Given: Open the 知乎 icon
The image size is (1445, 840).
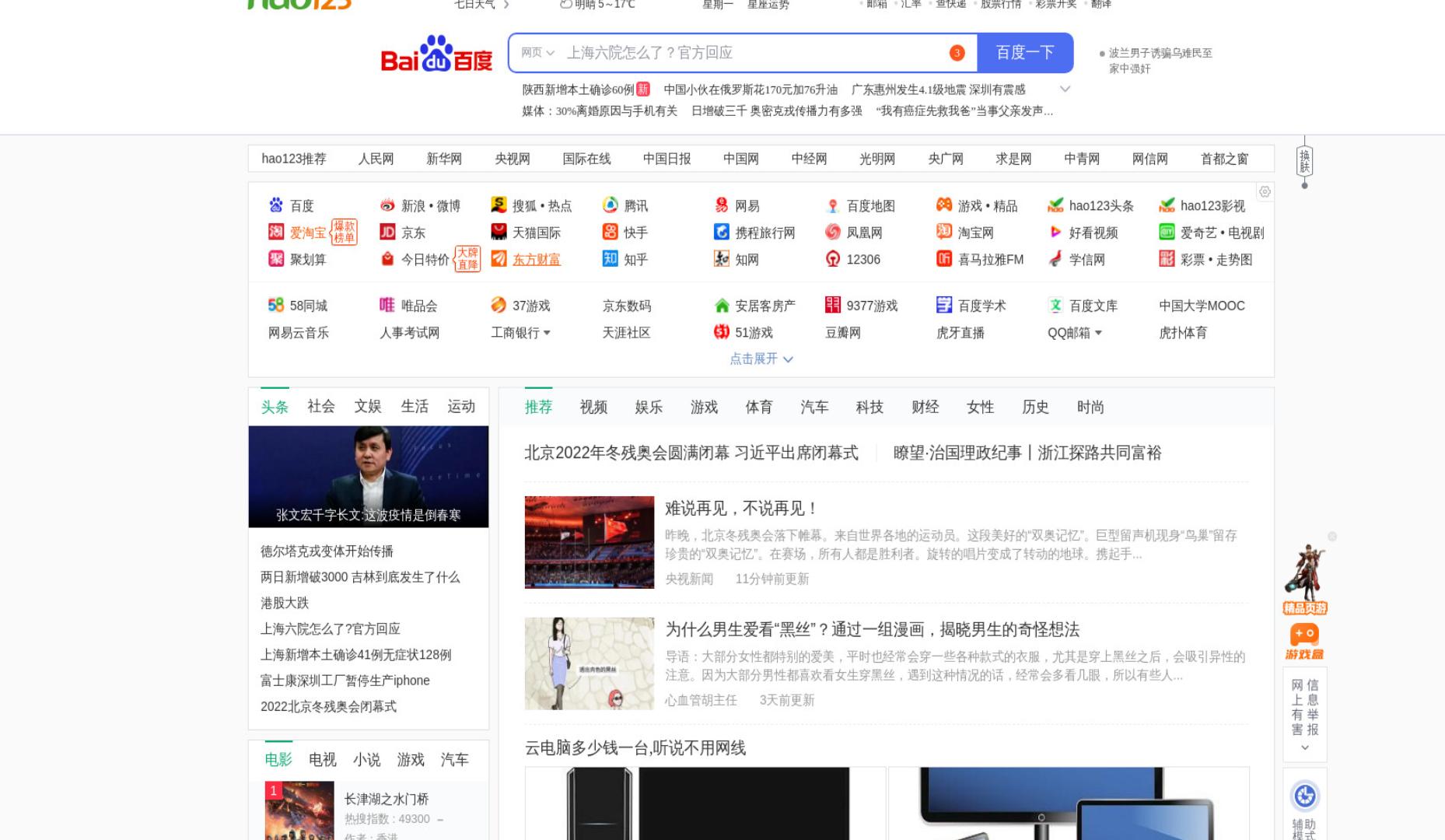Looking at the screenshot, I should [x=611, y=259].
